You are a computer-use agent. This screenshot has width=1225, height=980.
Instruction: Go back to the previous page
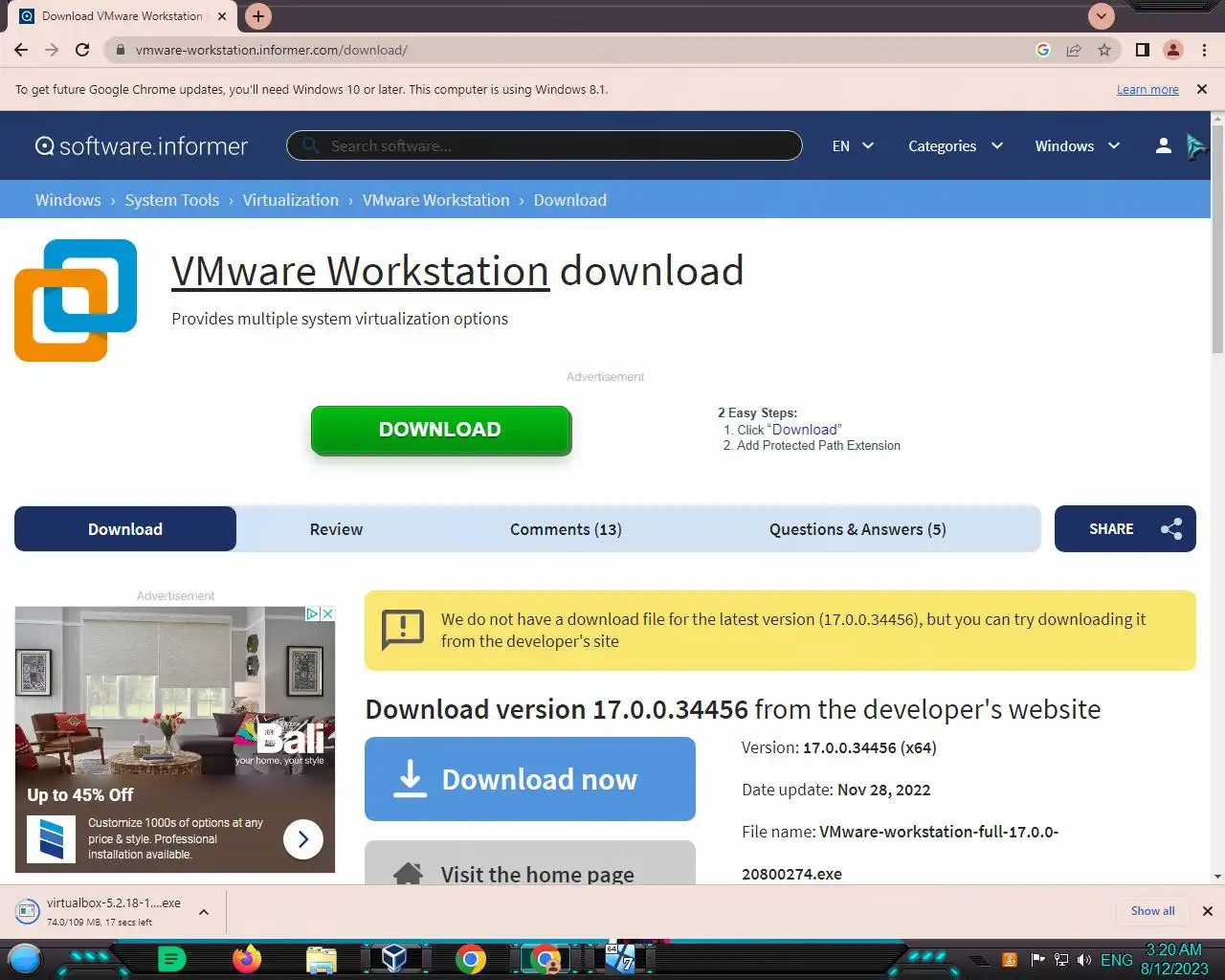coord(21,50)
